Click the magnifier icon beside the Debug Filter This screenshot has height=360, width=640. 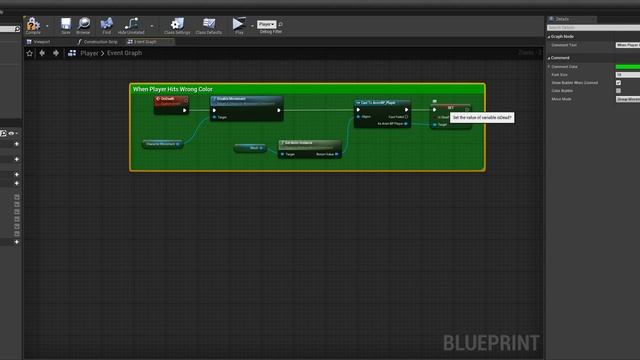(281, 24)
